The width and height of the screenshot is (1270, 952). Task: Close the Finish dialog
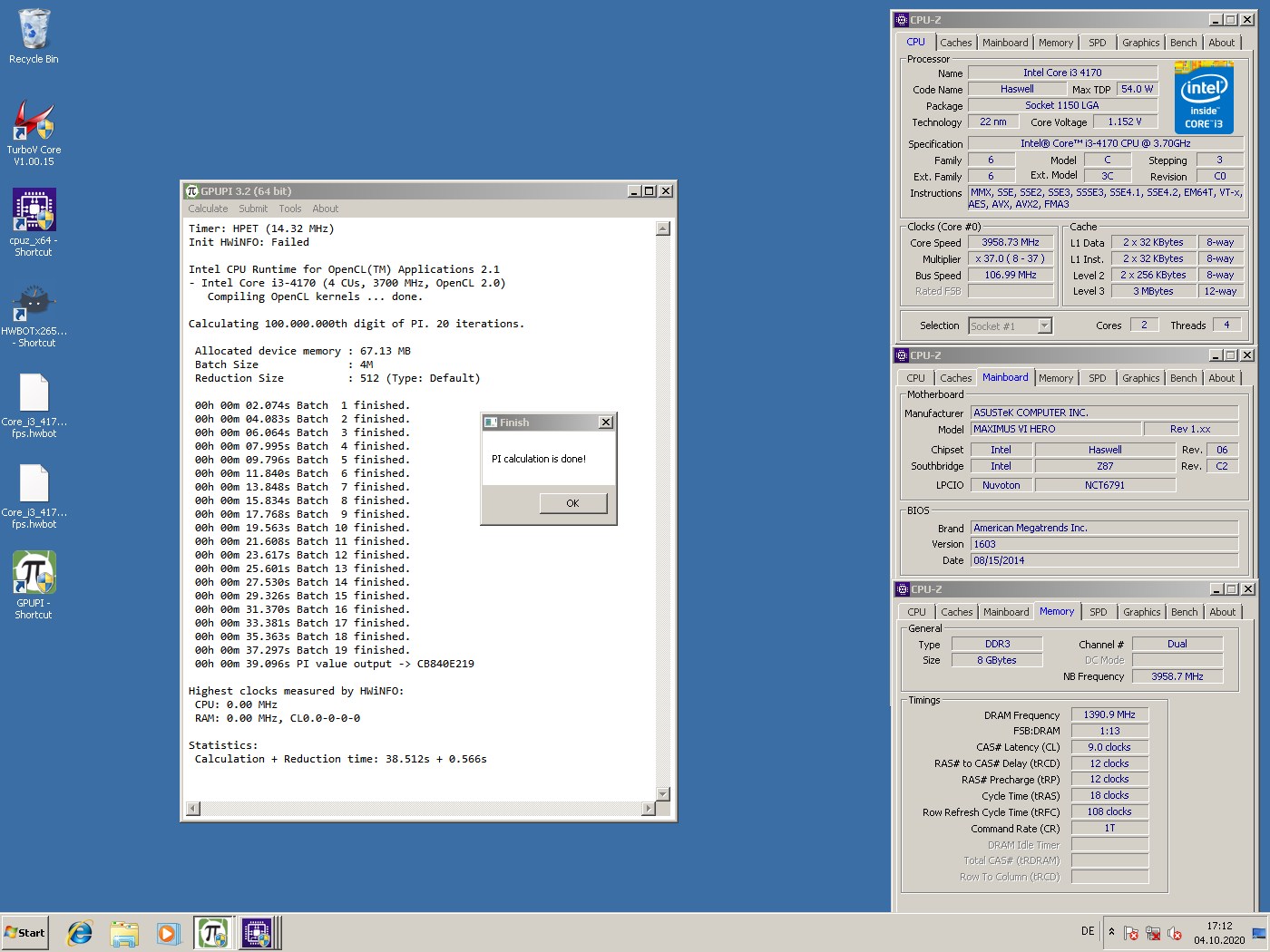605,423
